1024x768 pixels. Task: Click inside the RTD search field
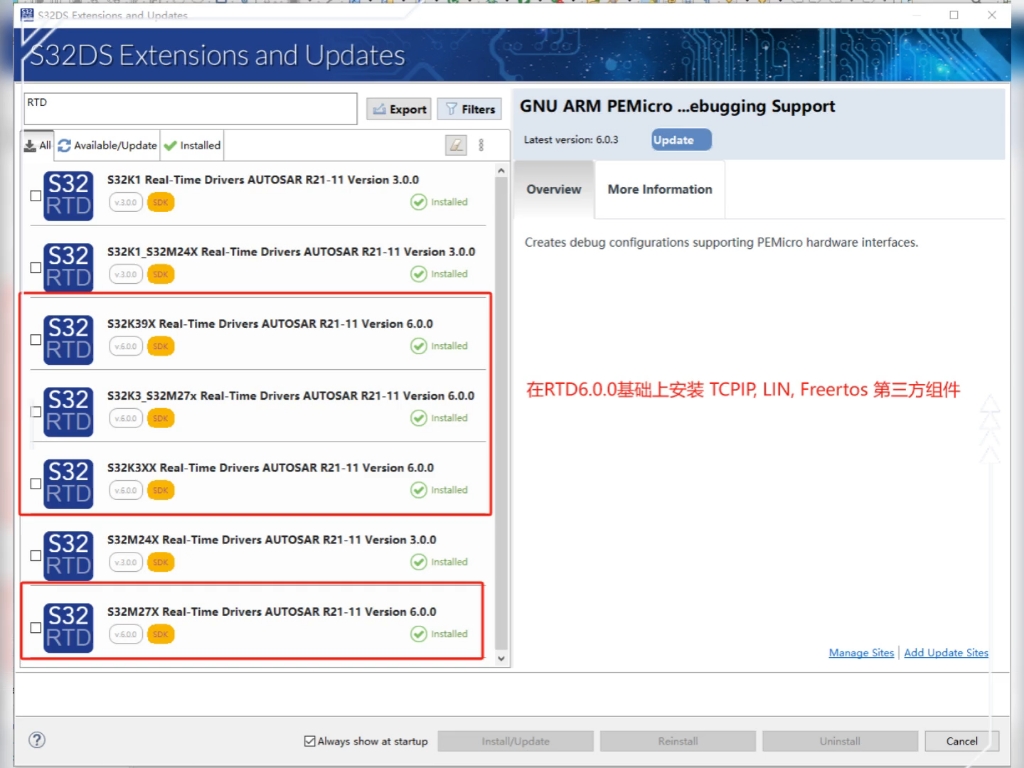coord(190,107)
